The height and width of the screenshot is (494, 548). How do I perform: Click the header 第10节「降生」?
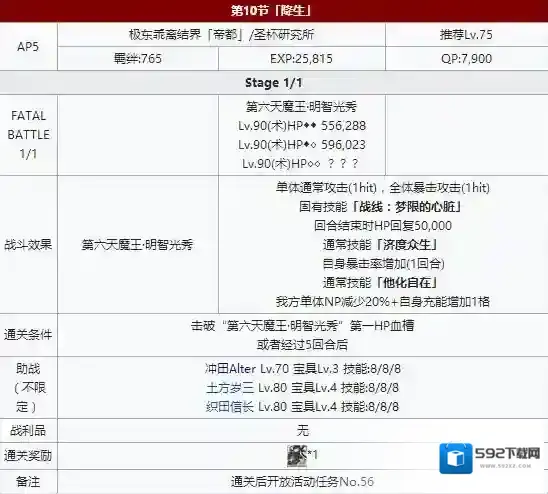271,10
